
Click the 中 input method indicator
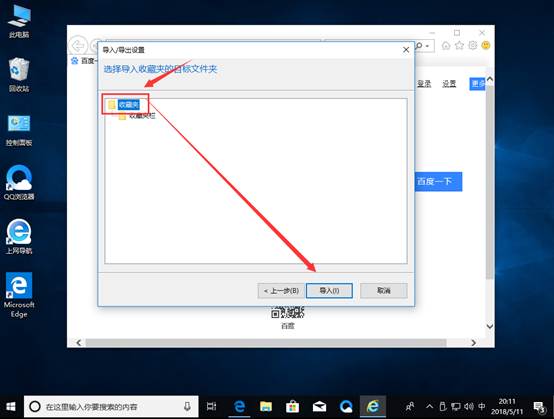(482, 407)
